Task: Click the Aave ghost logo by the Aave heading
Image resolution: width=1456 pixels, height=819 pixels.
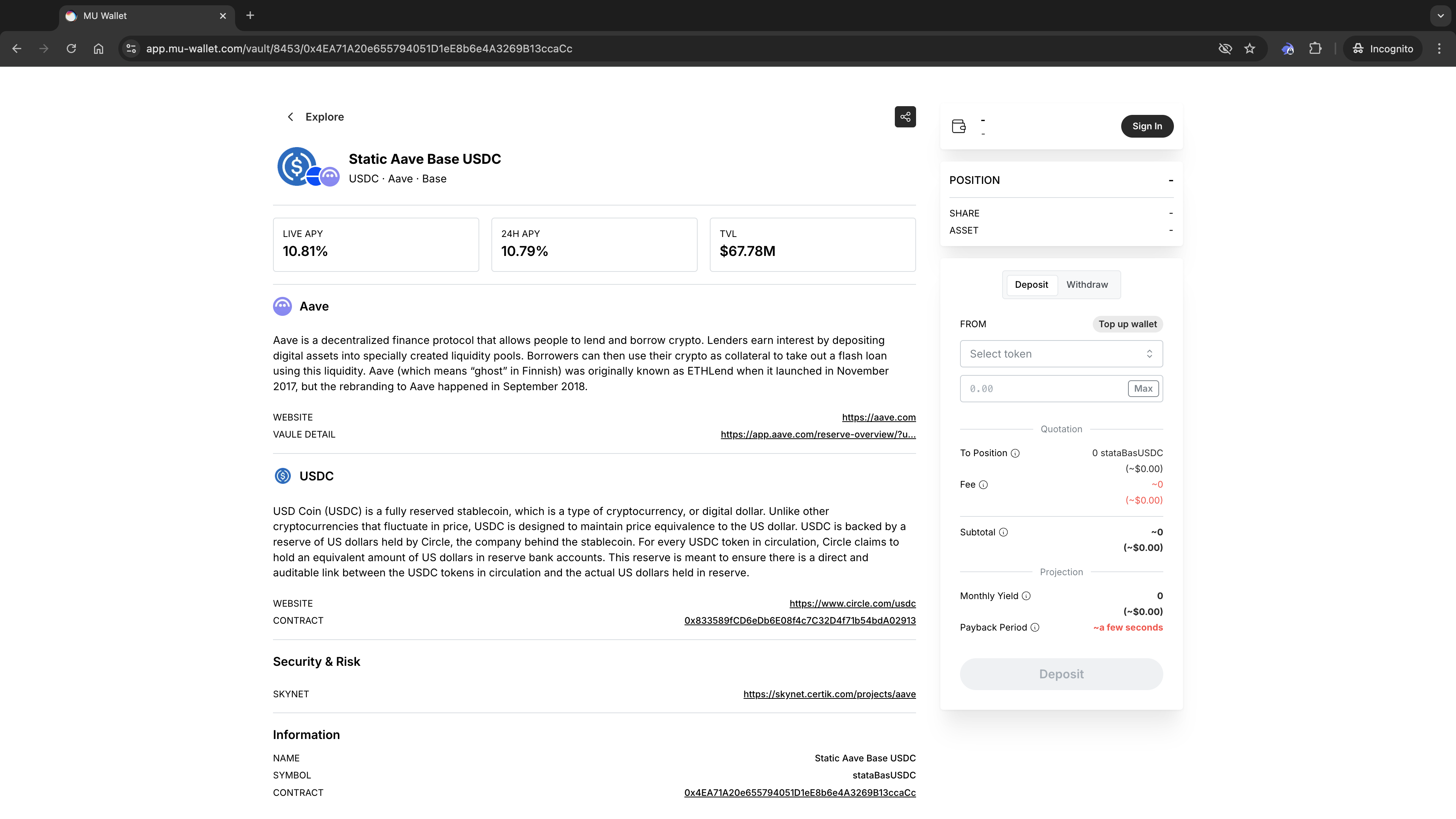Action: pyautogui.click(x=282, y=306)
